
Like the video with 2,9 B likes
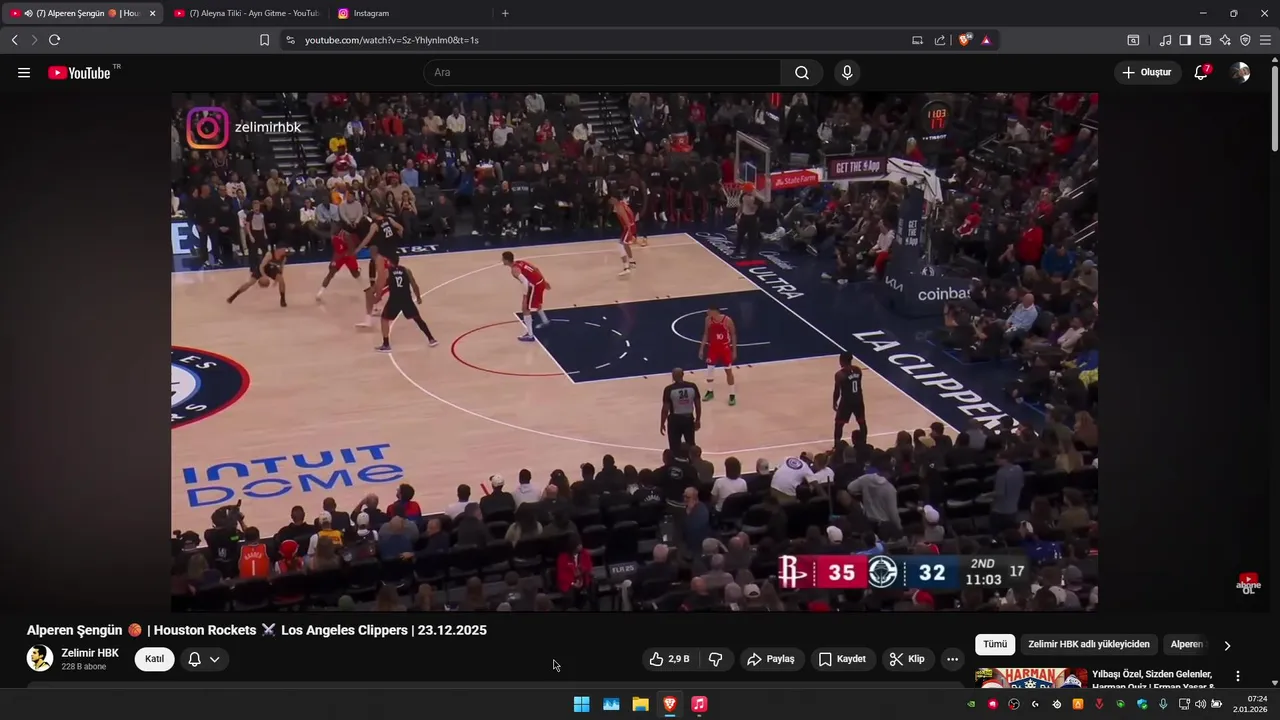click(670, 659)
